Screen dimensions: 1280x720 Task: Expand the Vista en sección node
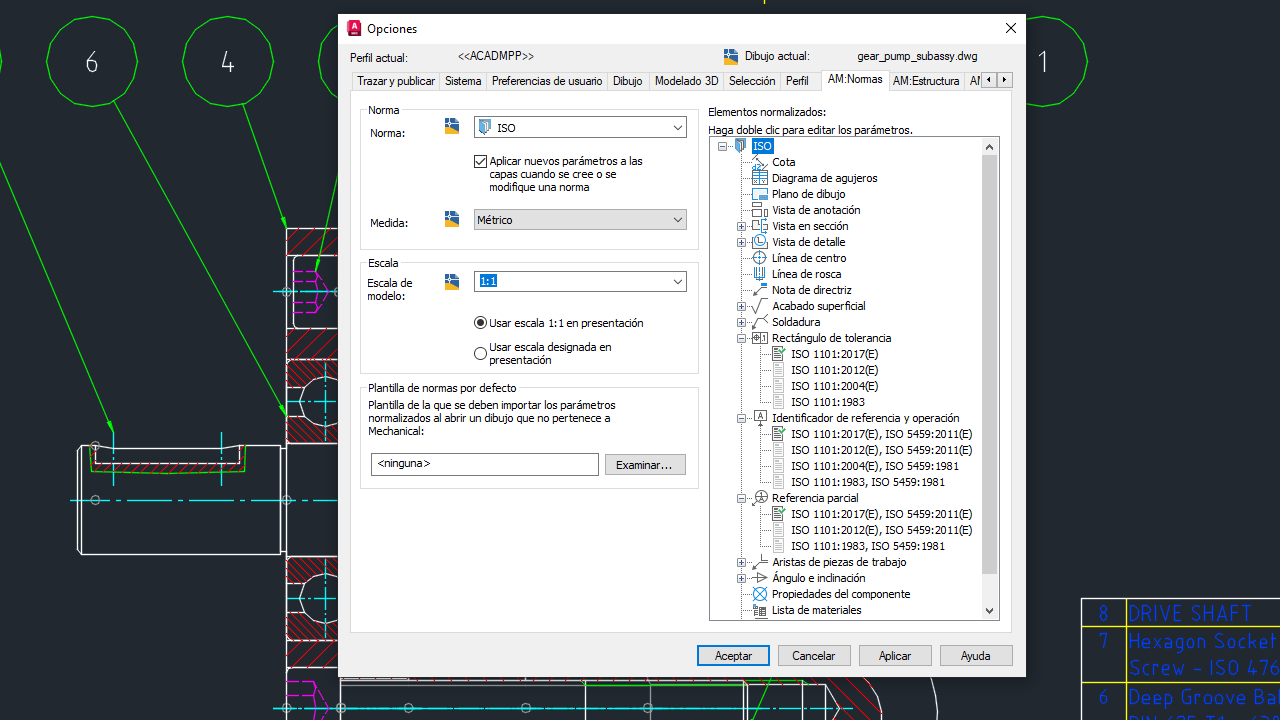click(742, 226)
